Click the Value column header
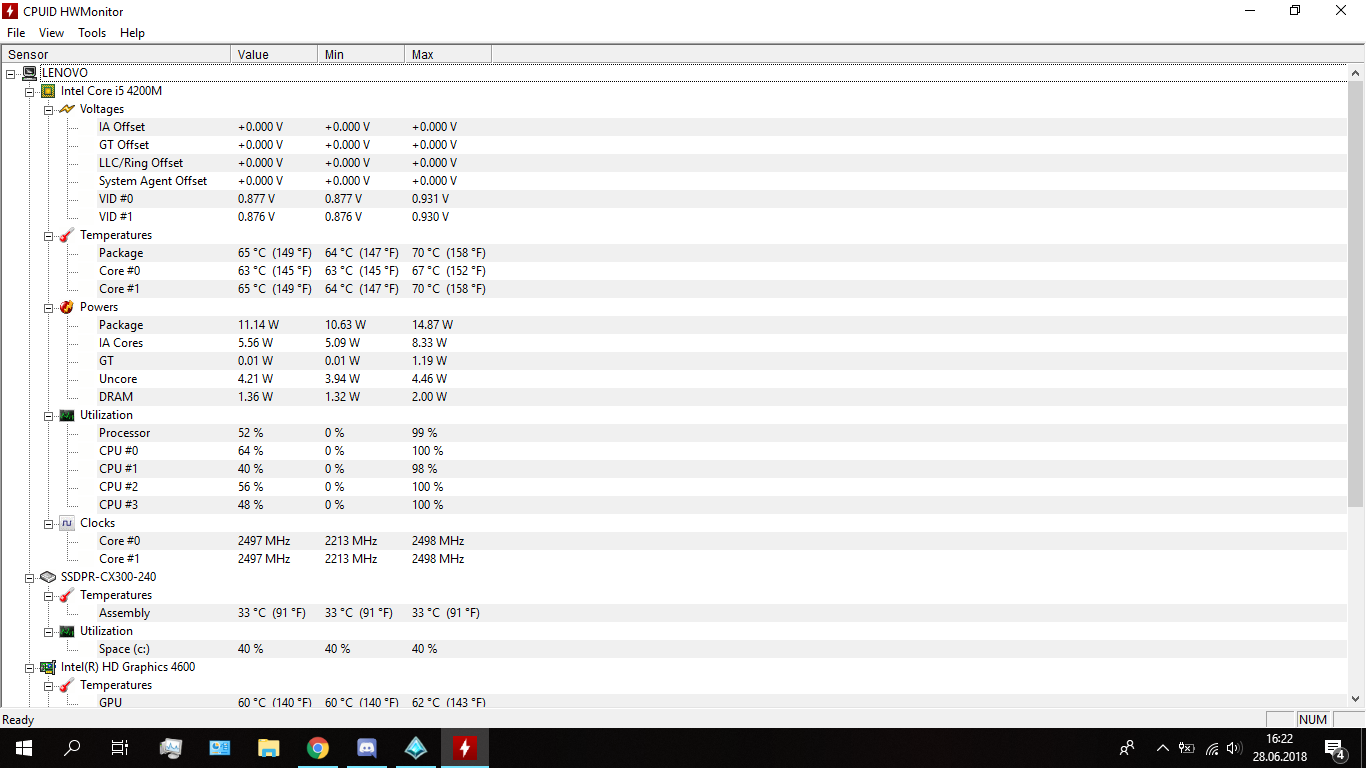 273,54
